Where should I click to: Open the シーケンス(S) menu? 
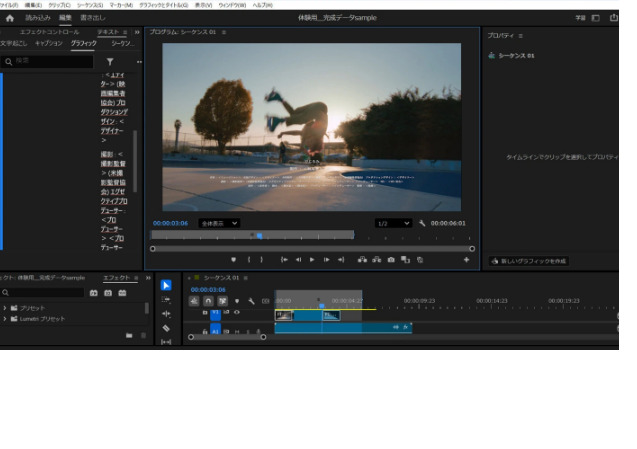click(x=90, y=5)
